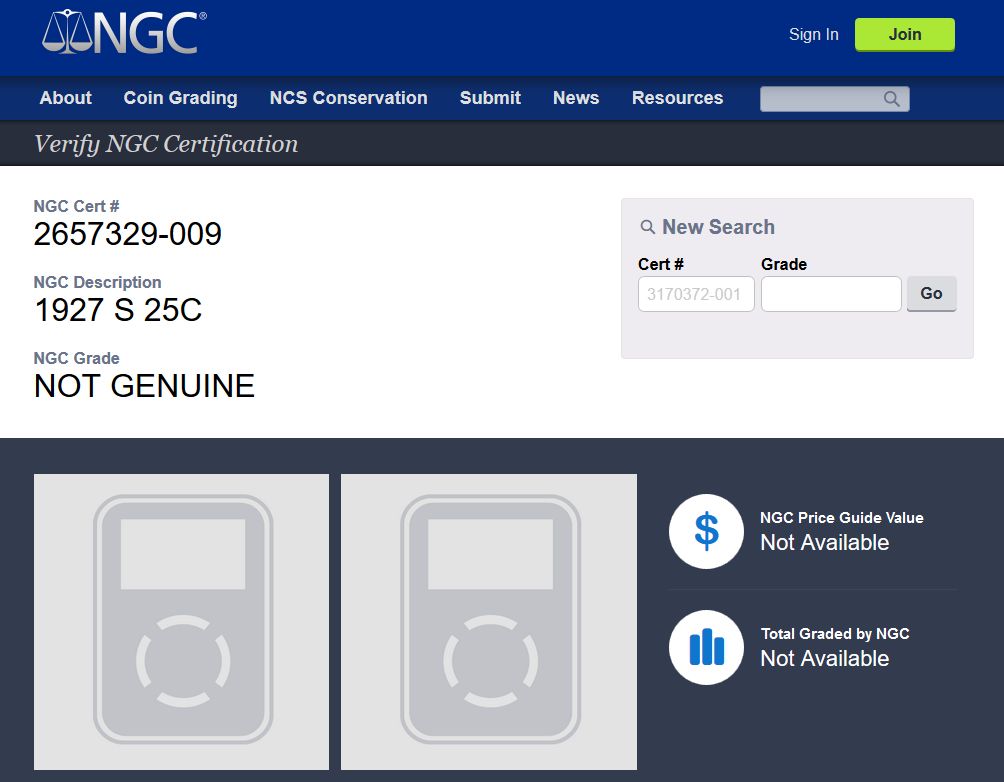Click the NGC Grade label

(76, 358)
